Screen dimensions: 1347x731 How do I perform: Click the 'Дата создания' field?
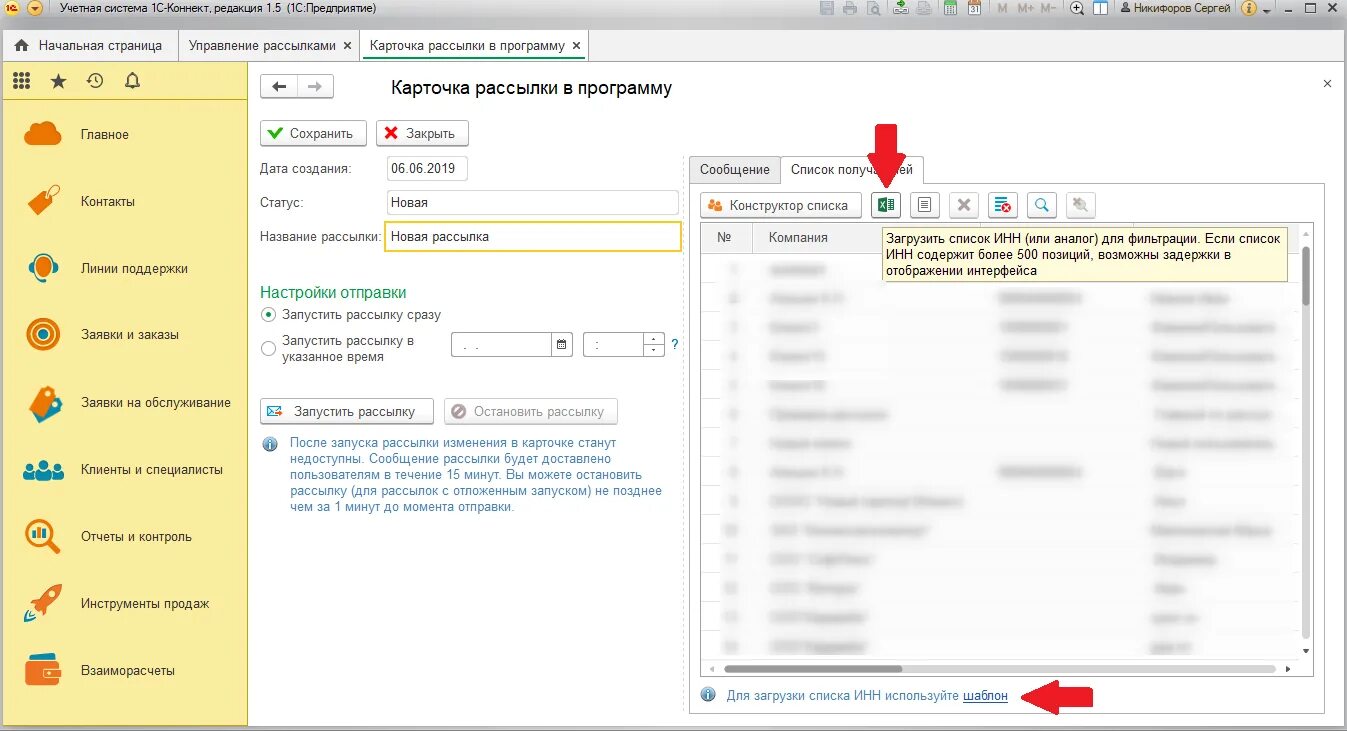(427, 168)
